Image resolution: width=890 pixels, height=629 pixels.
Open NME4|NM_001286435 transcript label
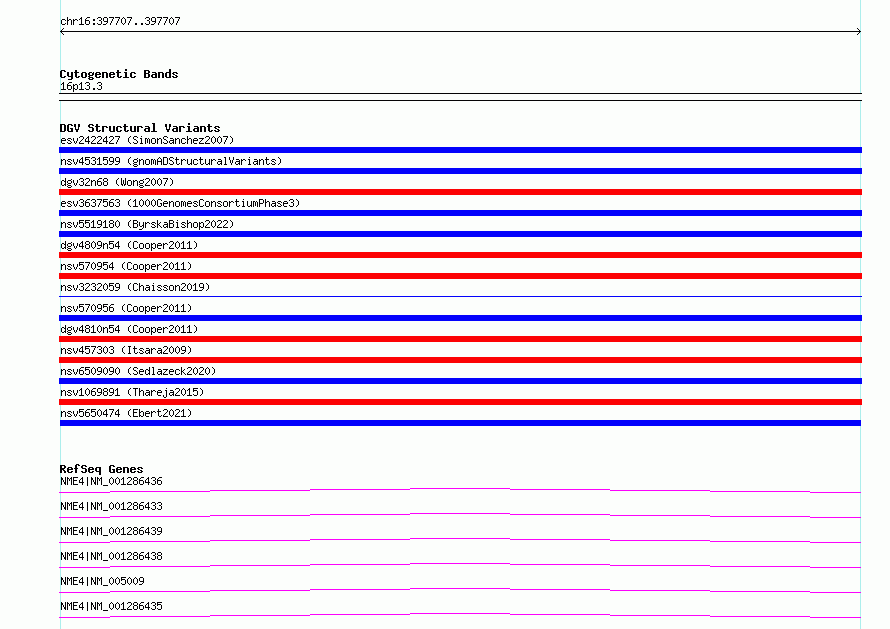pyautogui.click(x=111, y=606)
